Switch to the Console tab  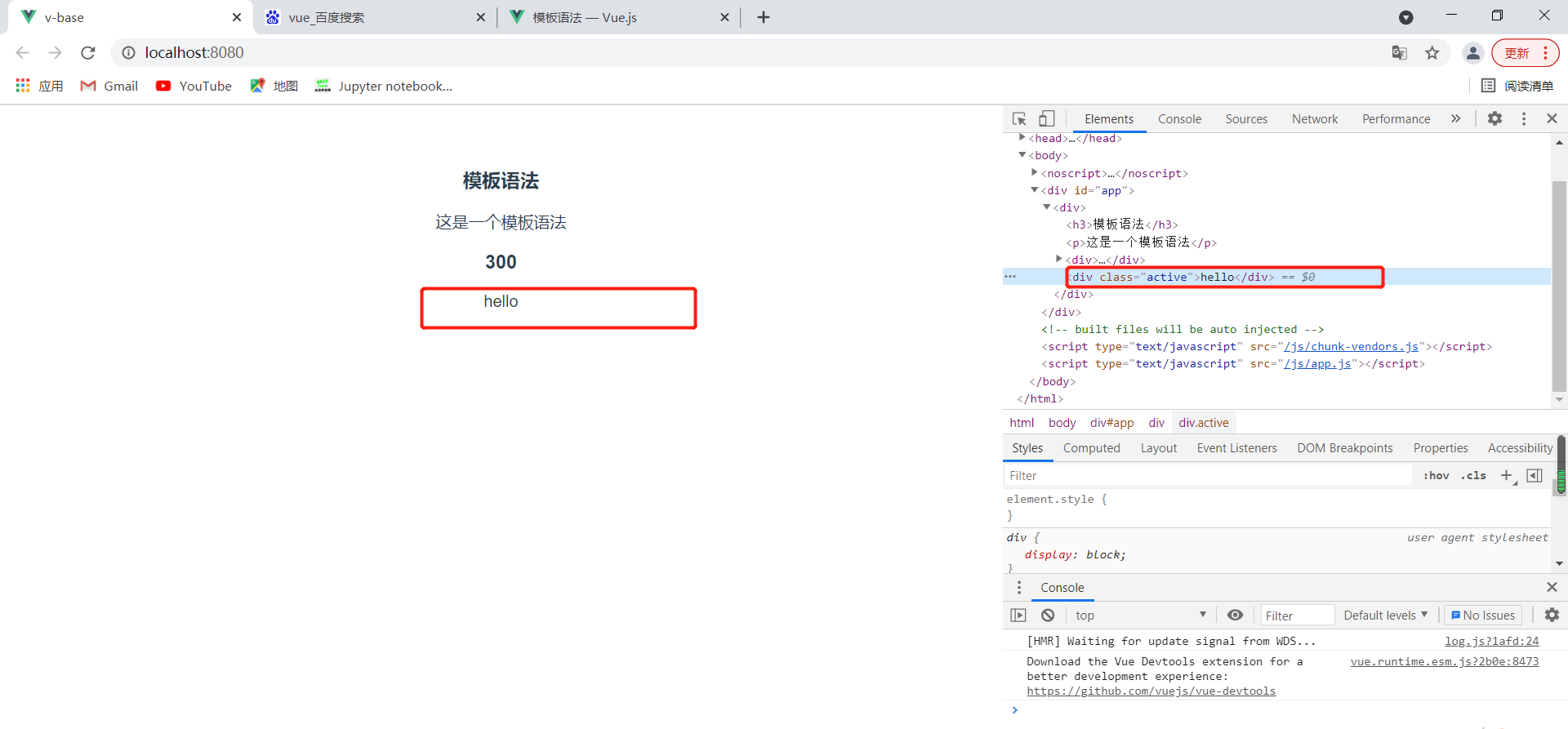[x=1179, y=118]
